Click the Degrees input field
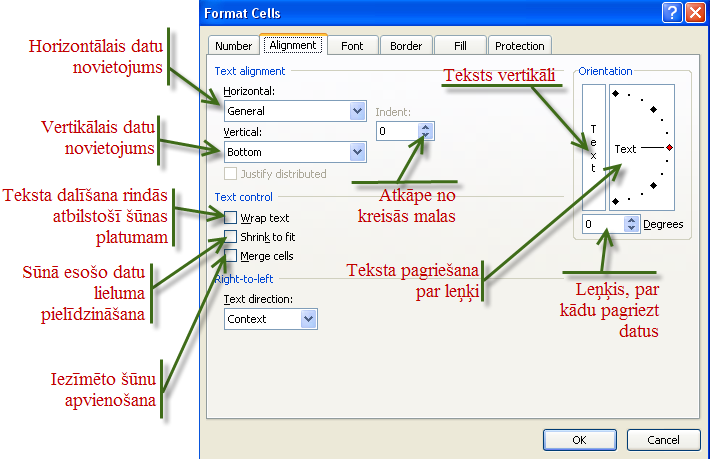The height and width of the screenshot is (459, 710). [x=602, y=225]
